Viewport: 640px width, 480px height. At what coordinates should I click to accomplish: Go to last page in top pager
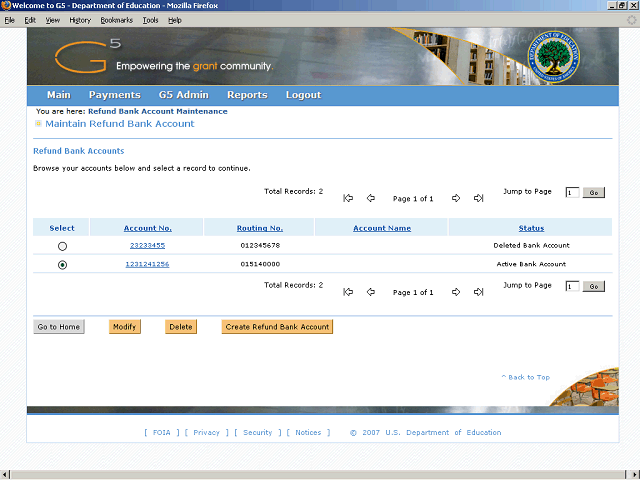[478, 198]
